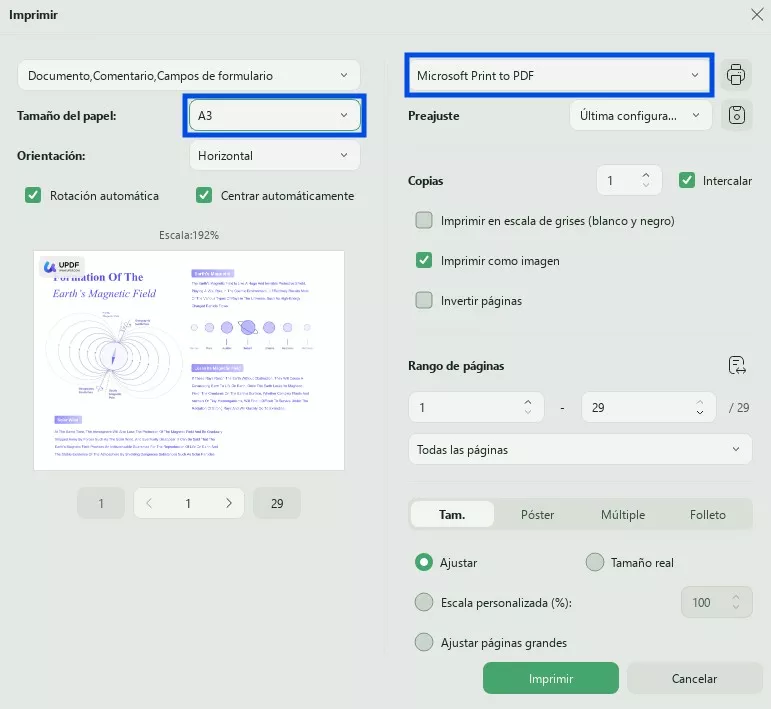Jump to last preview page button 29
The height and width of the screenshot is (709, 771).
coord(277,503)
